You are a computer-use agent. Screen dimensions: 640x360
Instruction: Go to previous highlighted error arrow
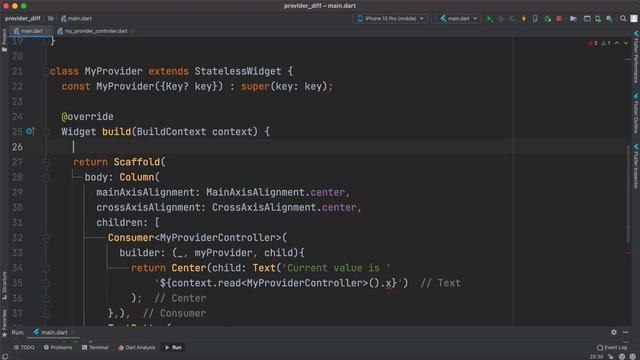point(617,43)
